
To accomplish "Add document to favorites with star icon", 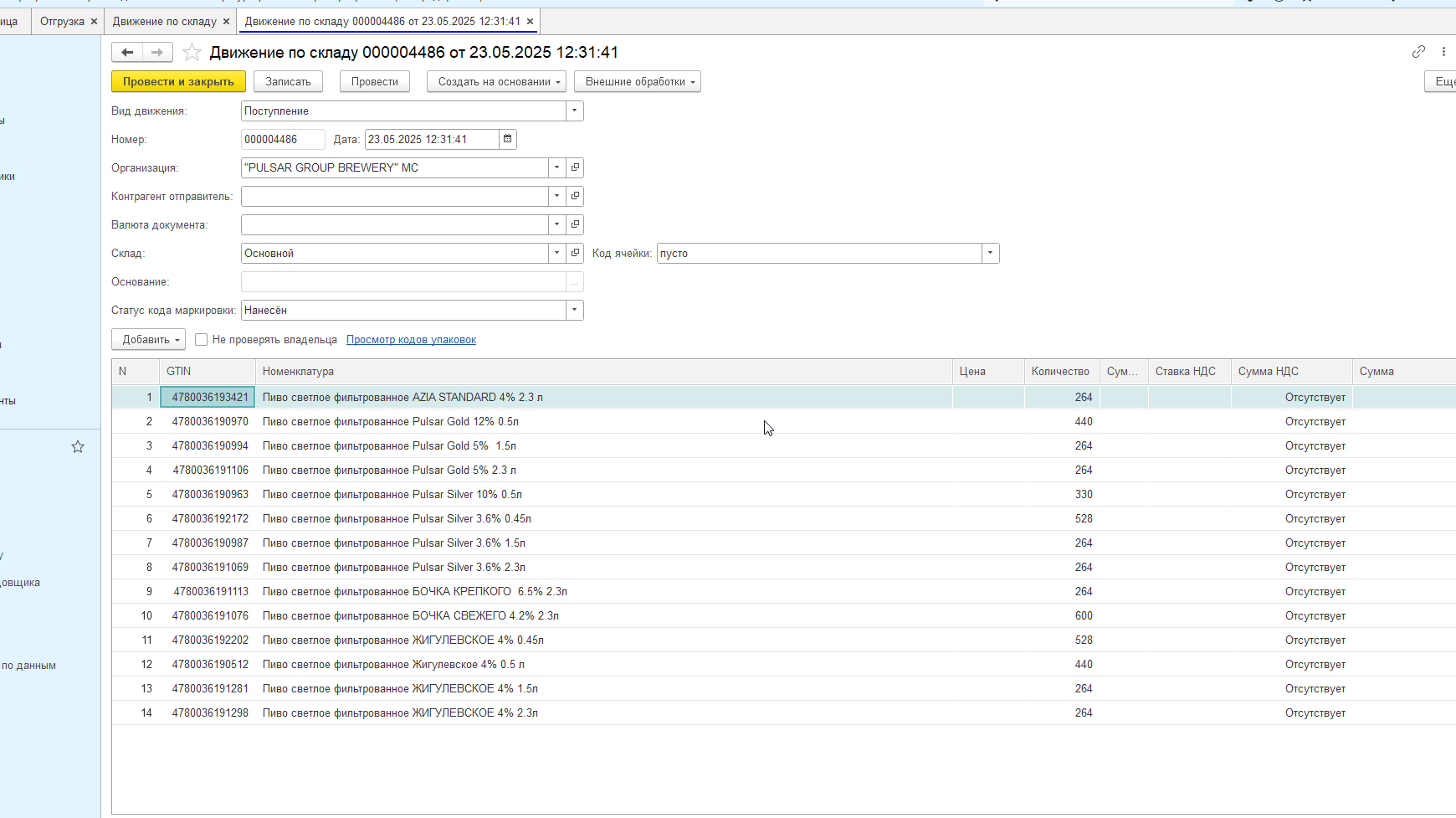I will 192,52.
